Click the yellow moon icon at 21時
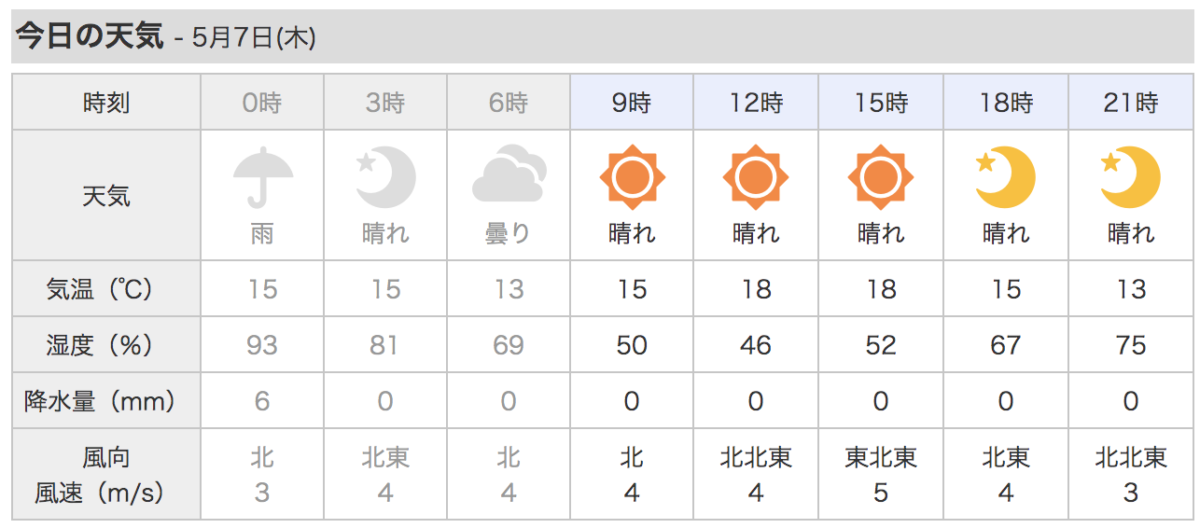This screenshot has width=1200, height=528. (x=1130, y=177)
